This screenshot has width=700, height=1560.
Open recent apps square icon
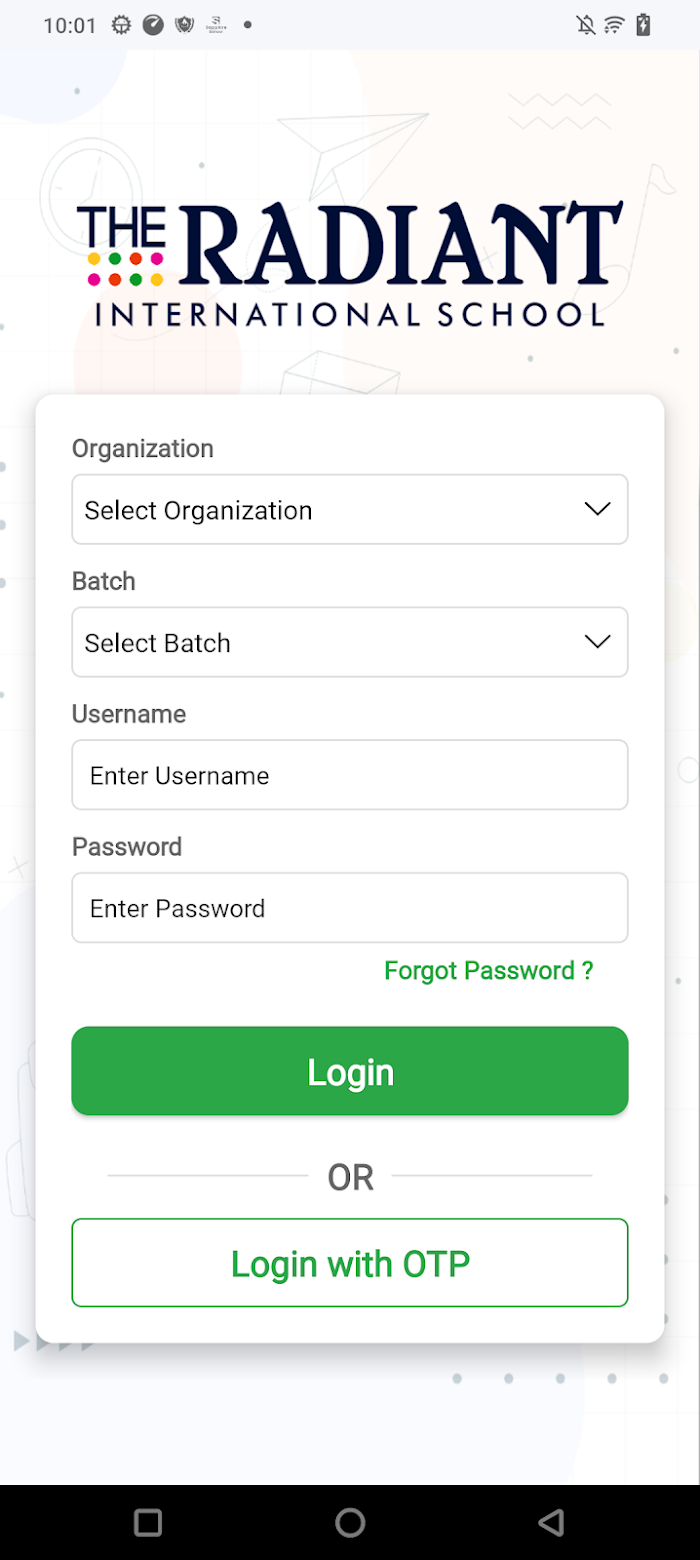[x=148, y=1523]
